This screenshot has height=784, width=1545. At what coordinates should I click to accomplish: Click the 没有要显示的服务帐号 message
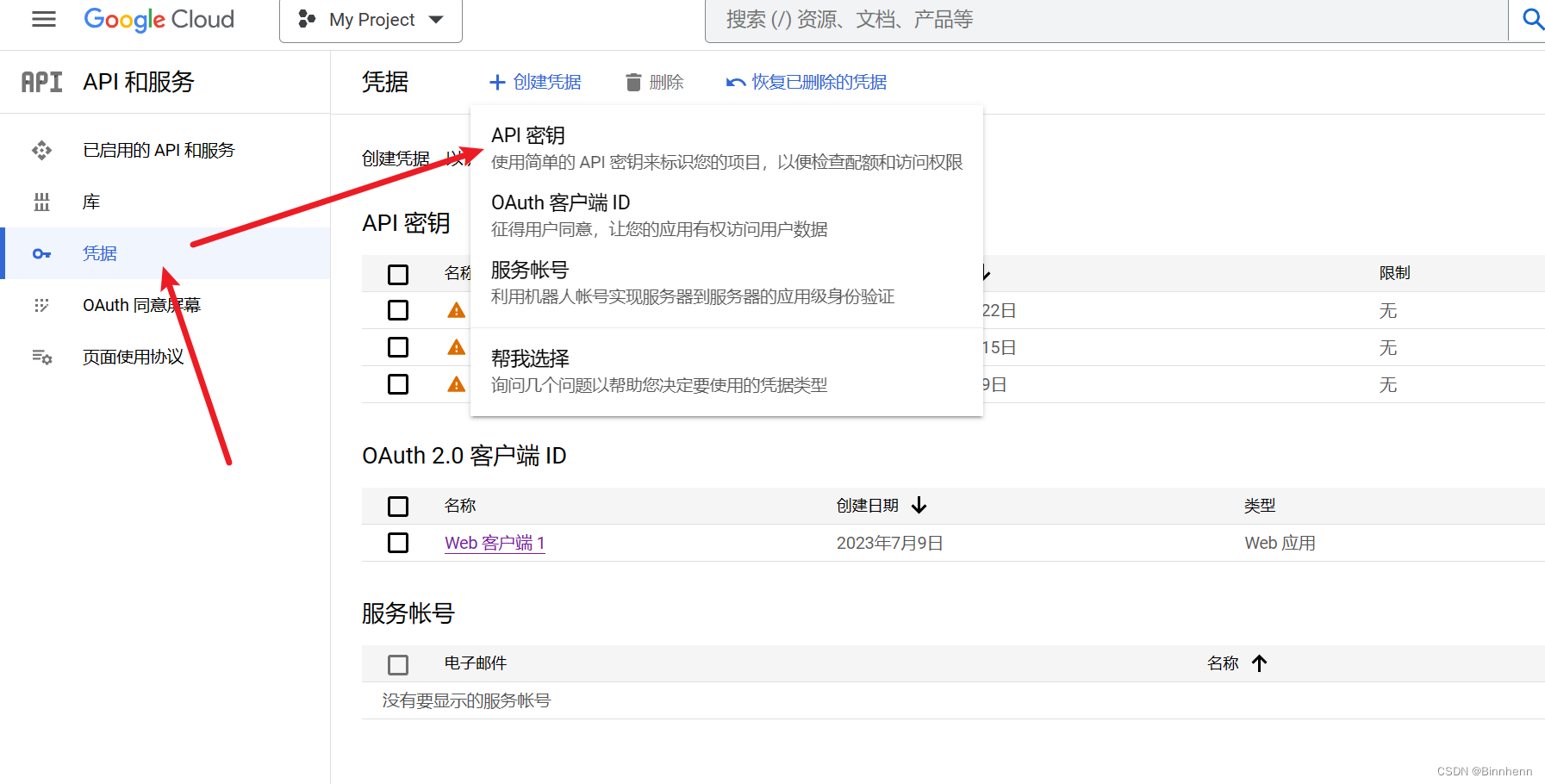pos(466,700)
